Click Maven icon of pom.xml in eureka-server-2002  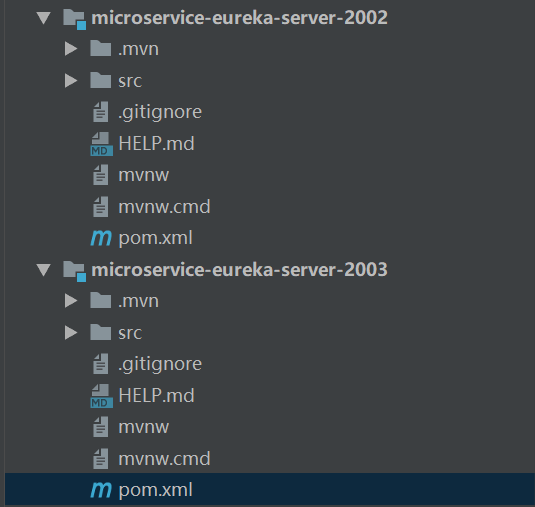[101, 238]
